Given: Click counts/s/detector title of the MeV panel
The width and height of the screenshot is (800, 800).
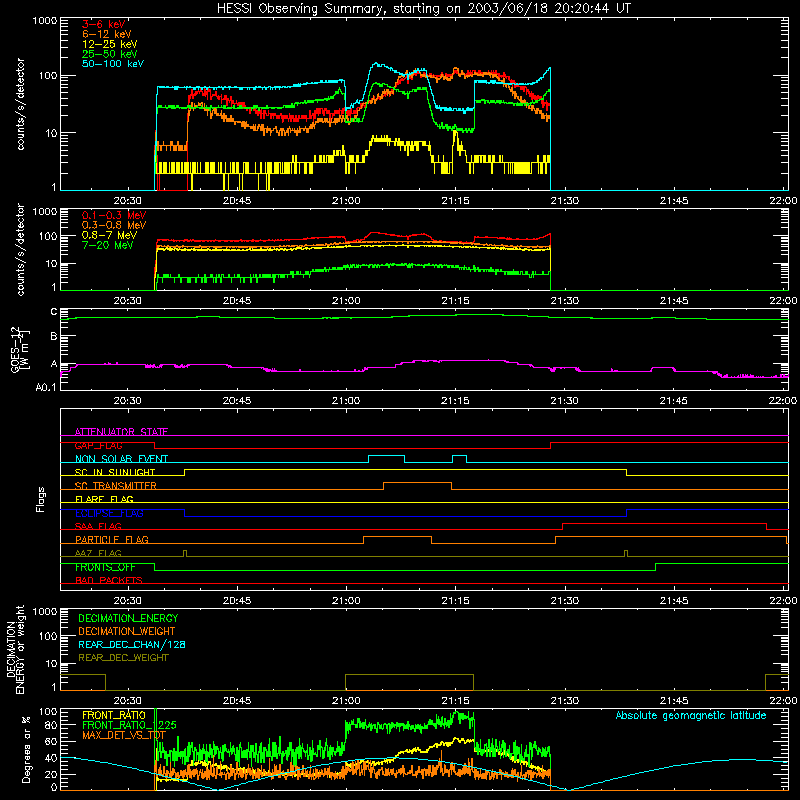Looking at the screenshot, I should point(20,249).
